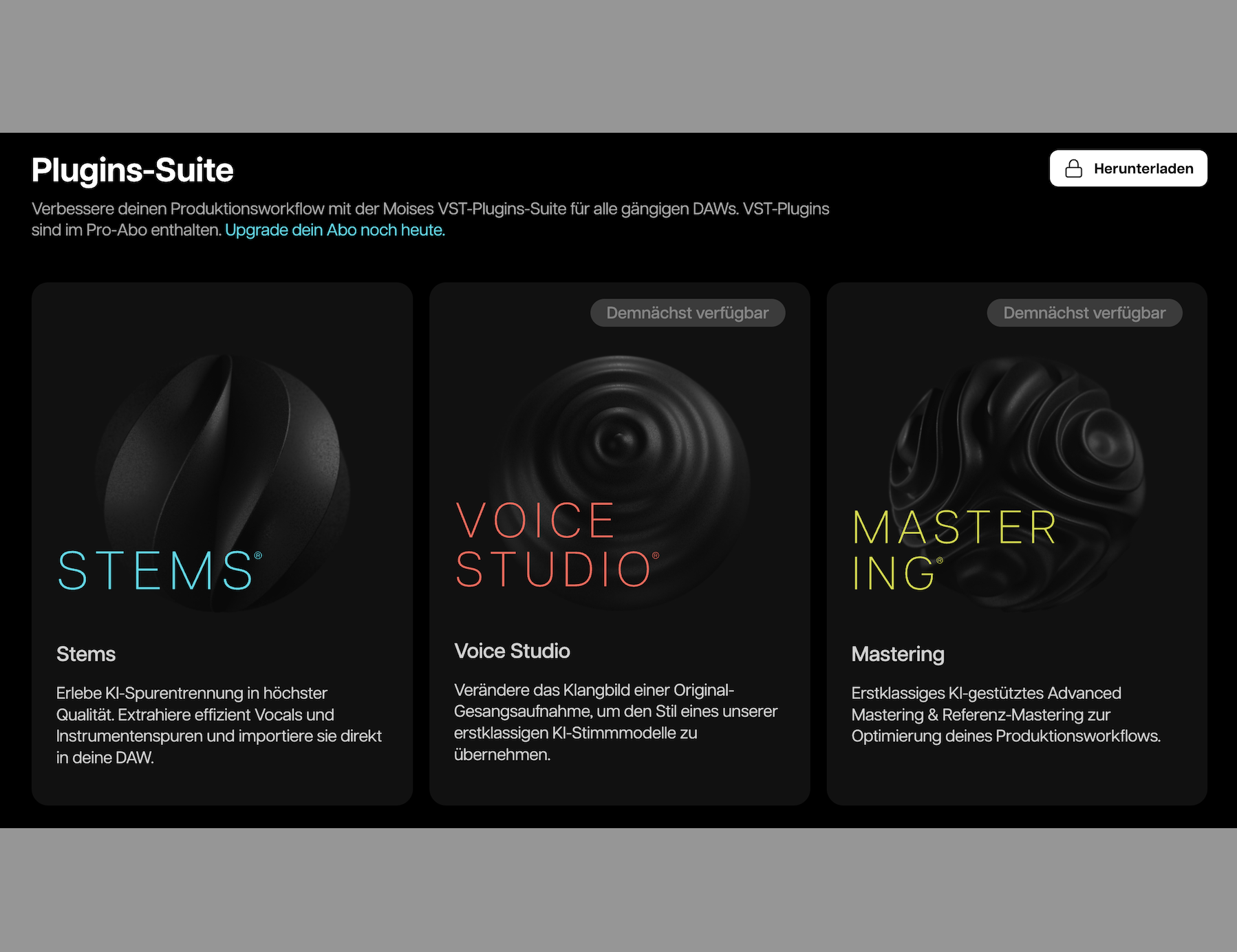Viewport: 1237px width, 952px height.
Task: Select the STEMS logo artwork
Action: tap(160, 570)
